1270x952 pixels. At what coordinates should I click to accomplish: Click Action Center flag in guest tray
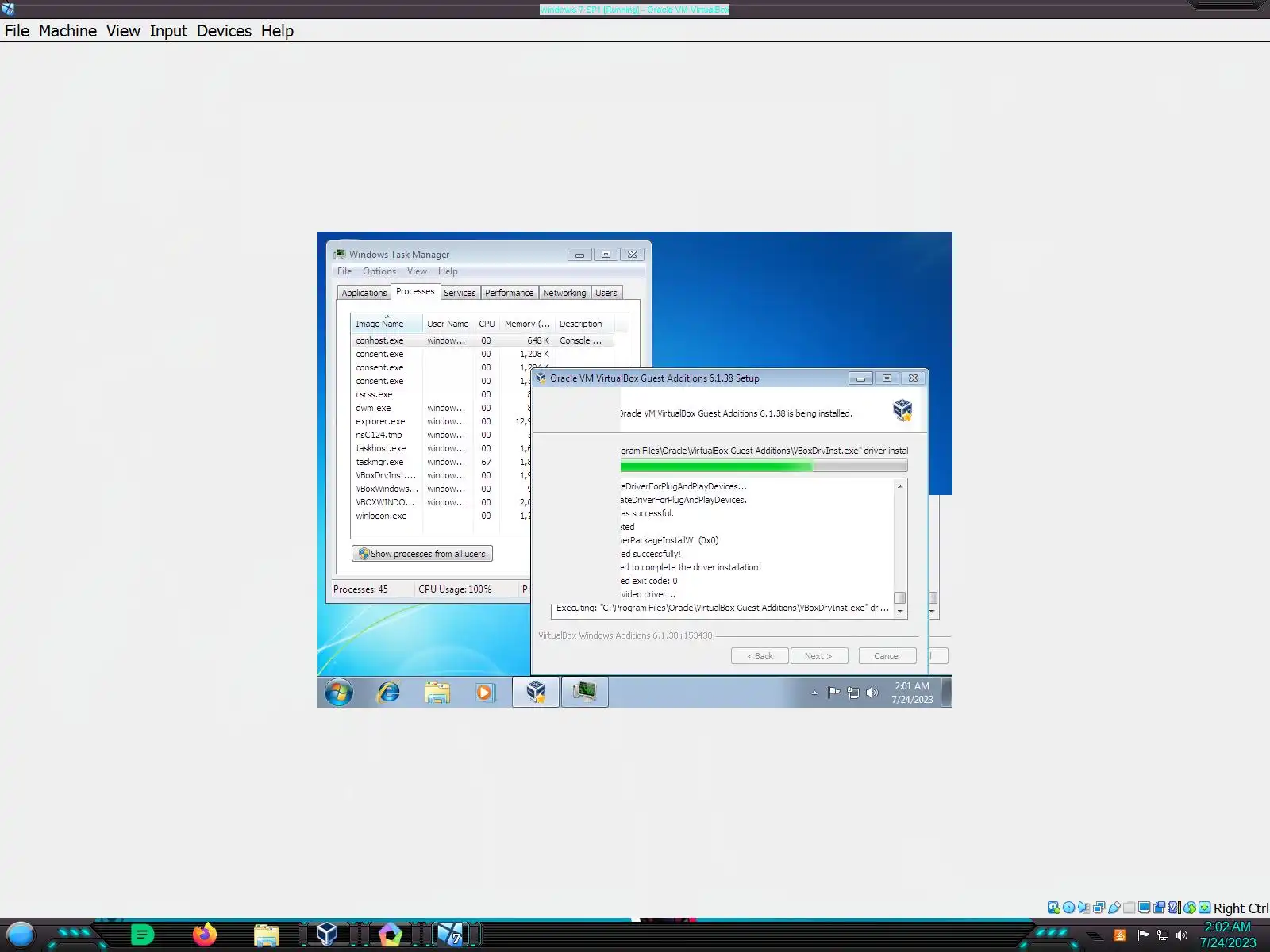833,693
